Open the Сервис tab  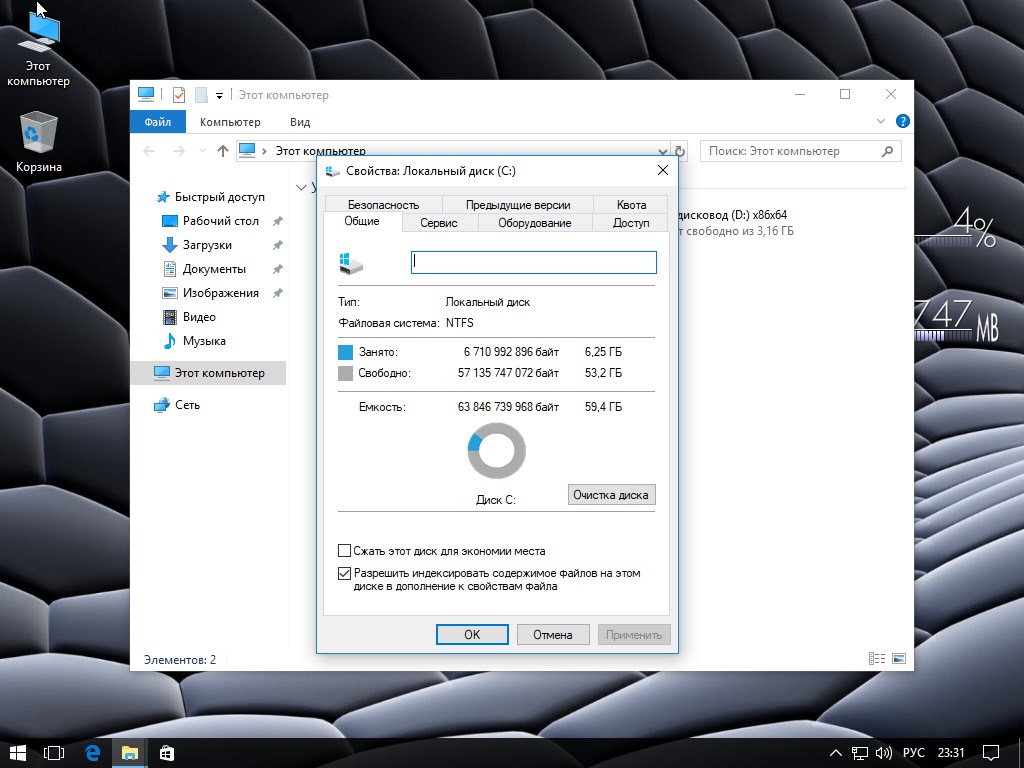pos(438,223)
